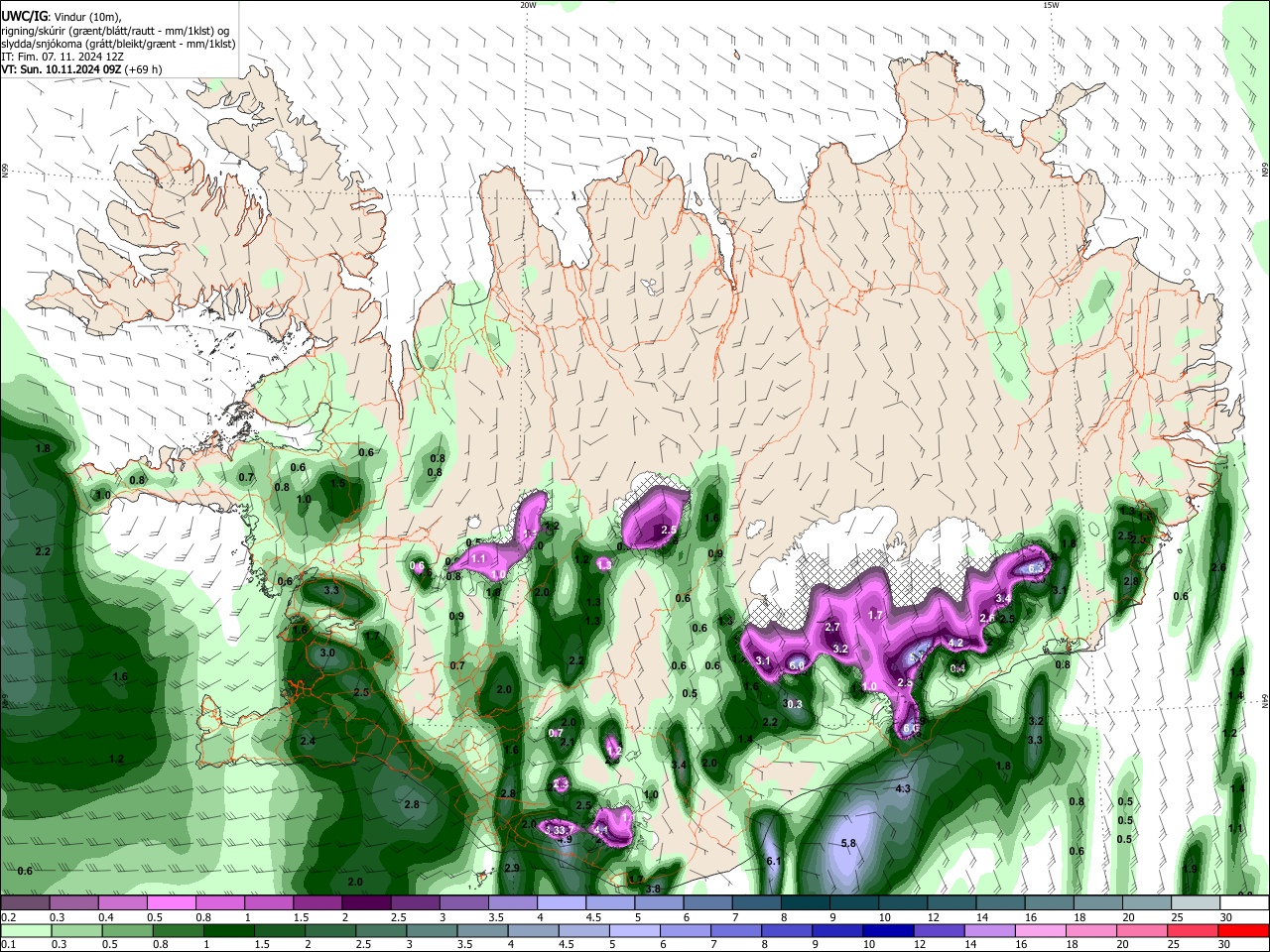Image resolution: width=1270 pixels, height=952 pixels.
Task: Select the '6.1' precipitation value
Action: [x=774, y=861]
